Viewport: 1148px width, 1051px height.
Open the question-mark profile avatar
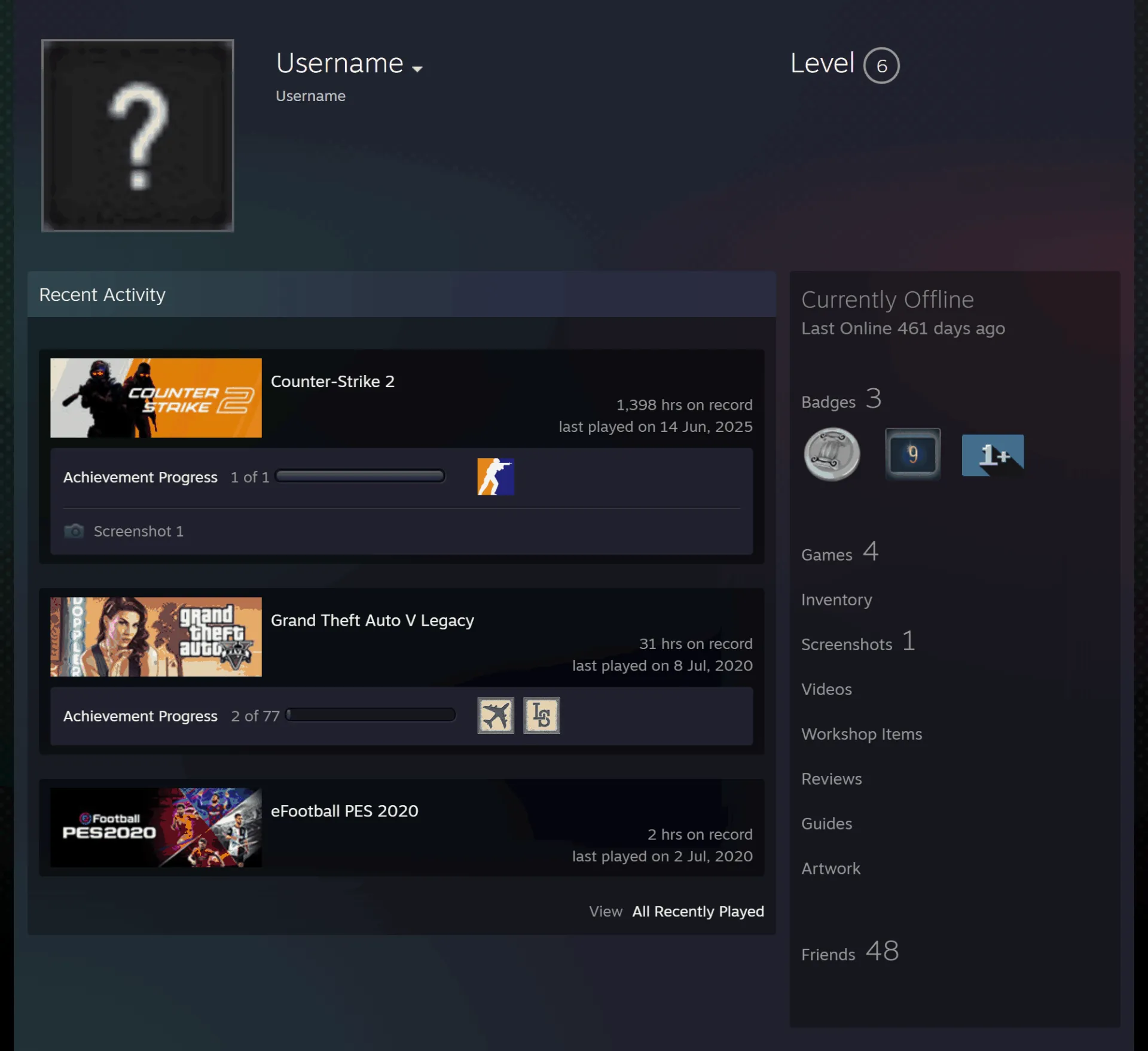pyautogui.click(x=138, y=135)
